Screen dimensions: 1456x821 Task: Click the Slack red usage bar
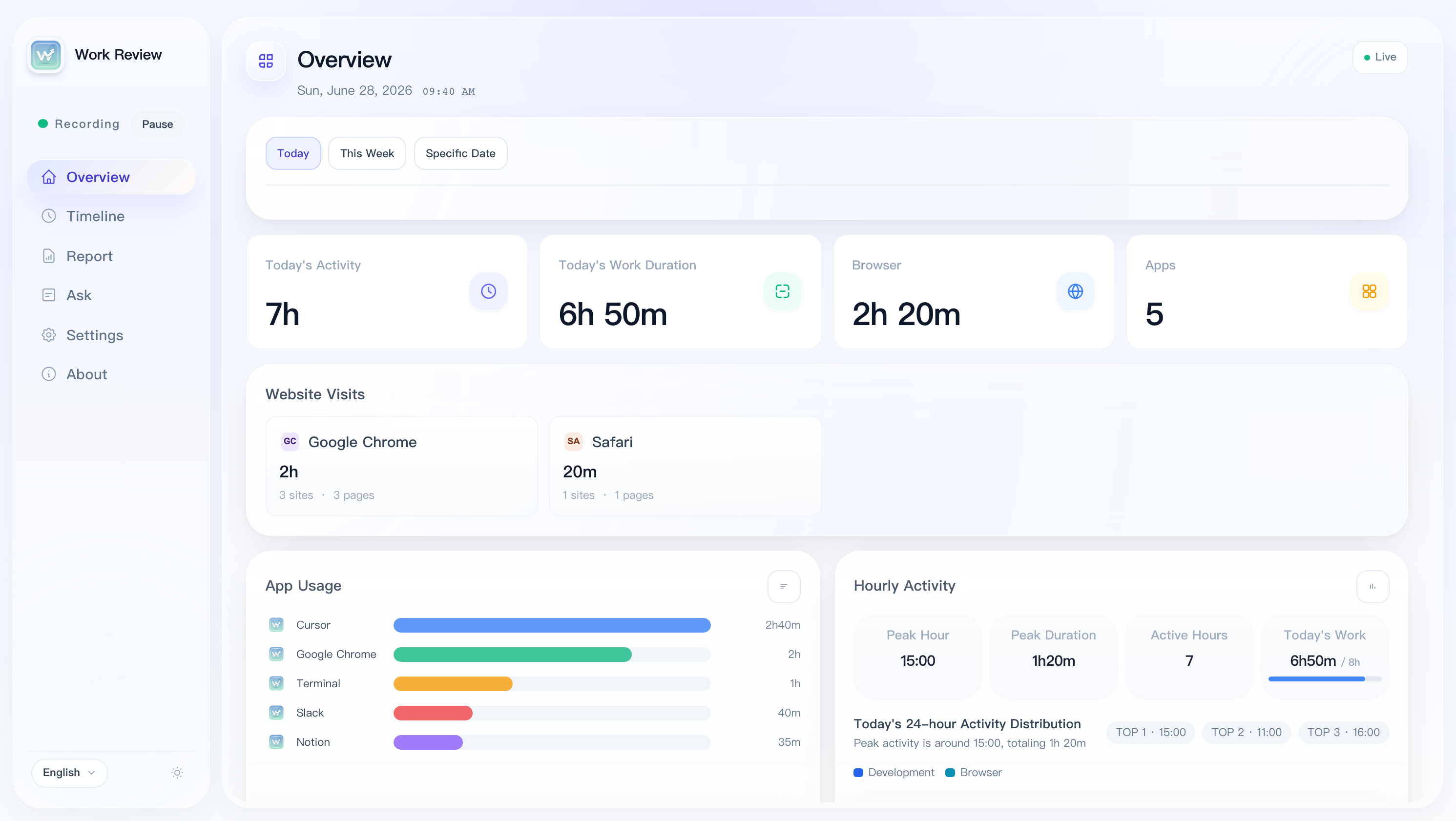point(433,713)
